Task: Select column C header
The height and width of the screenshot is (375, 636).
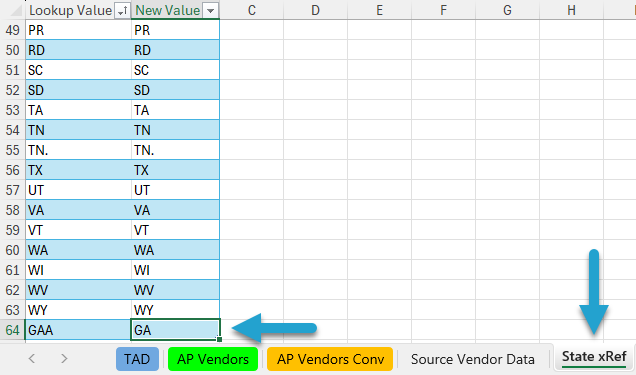Action: pos(251,10)
